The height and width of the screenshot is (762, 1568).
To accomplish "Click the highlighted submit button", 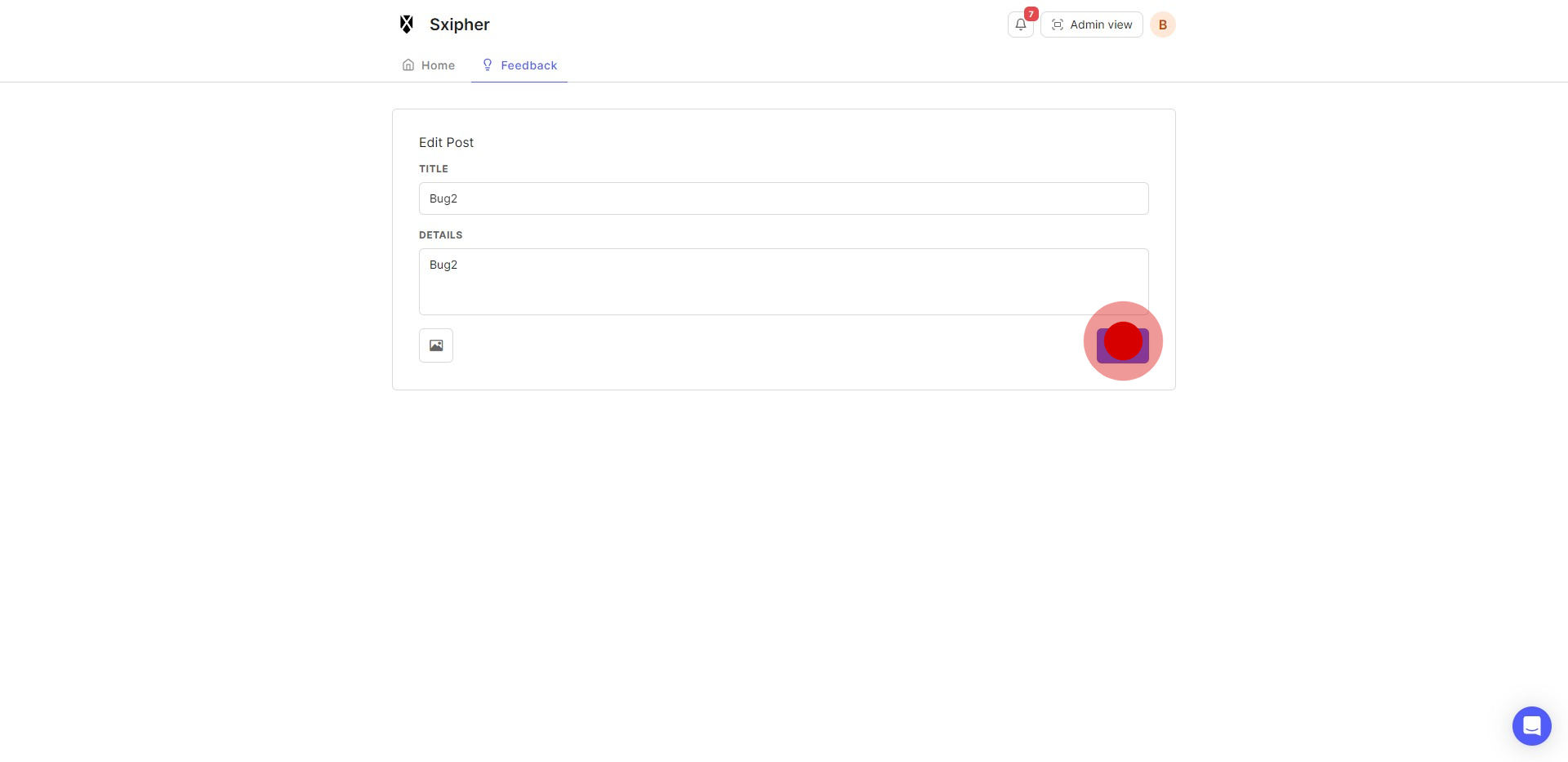I will click(1123, 341).
